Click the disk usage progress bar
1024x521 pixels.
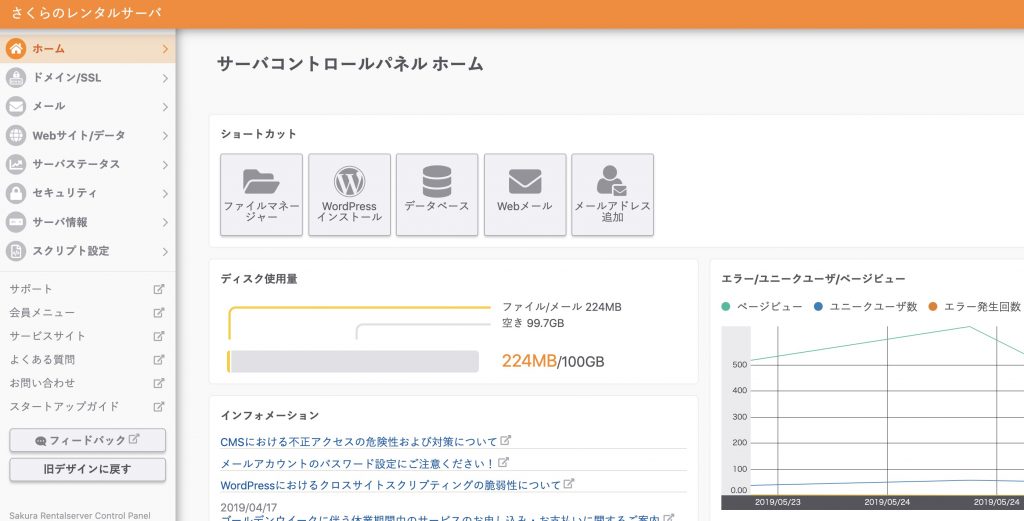(x=353, y=361)
